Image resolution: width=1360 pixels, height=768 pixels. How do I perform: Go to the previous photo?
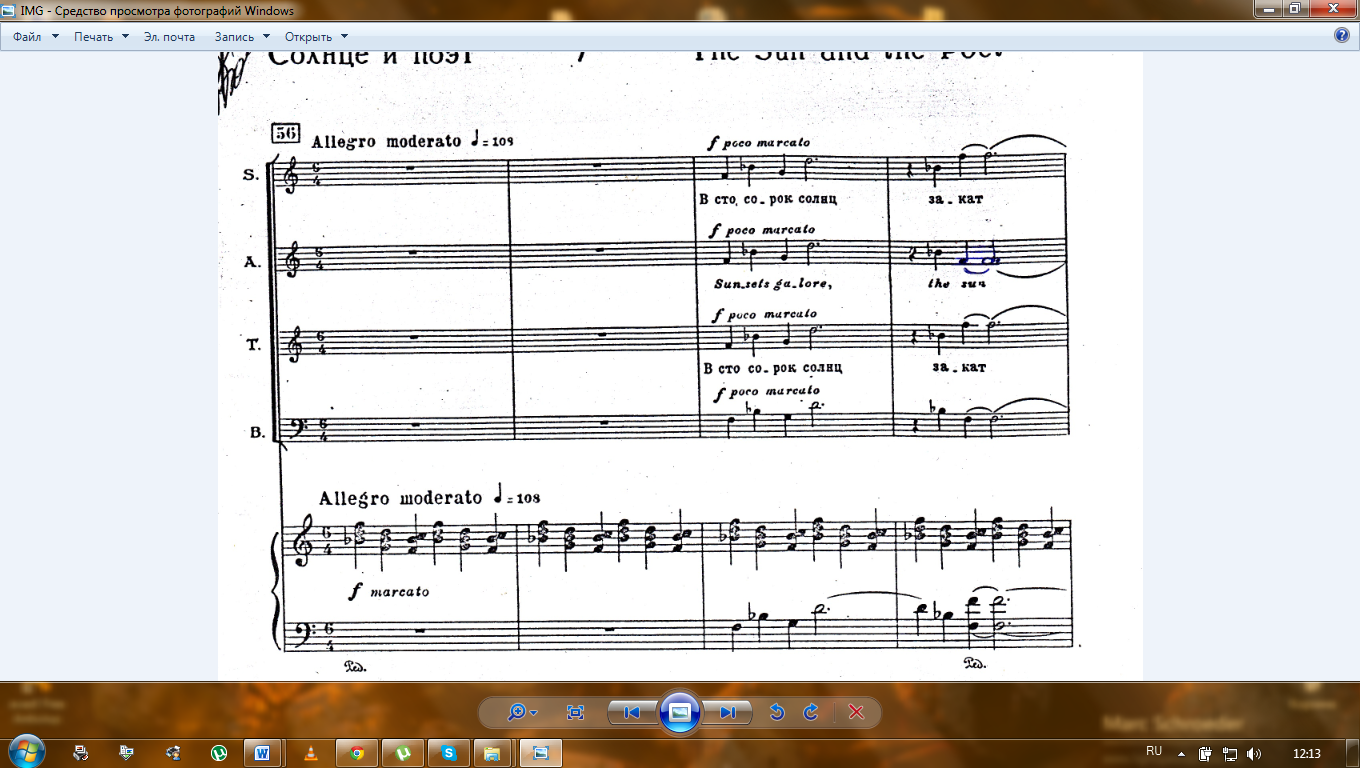(631, 712)
